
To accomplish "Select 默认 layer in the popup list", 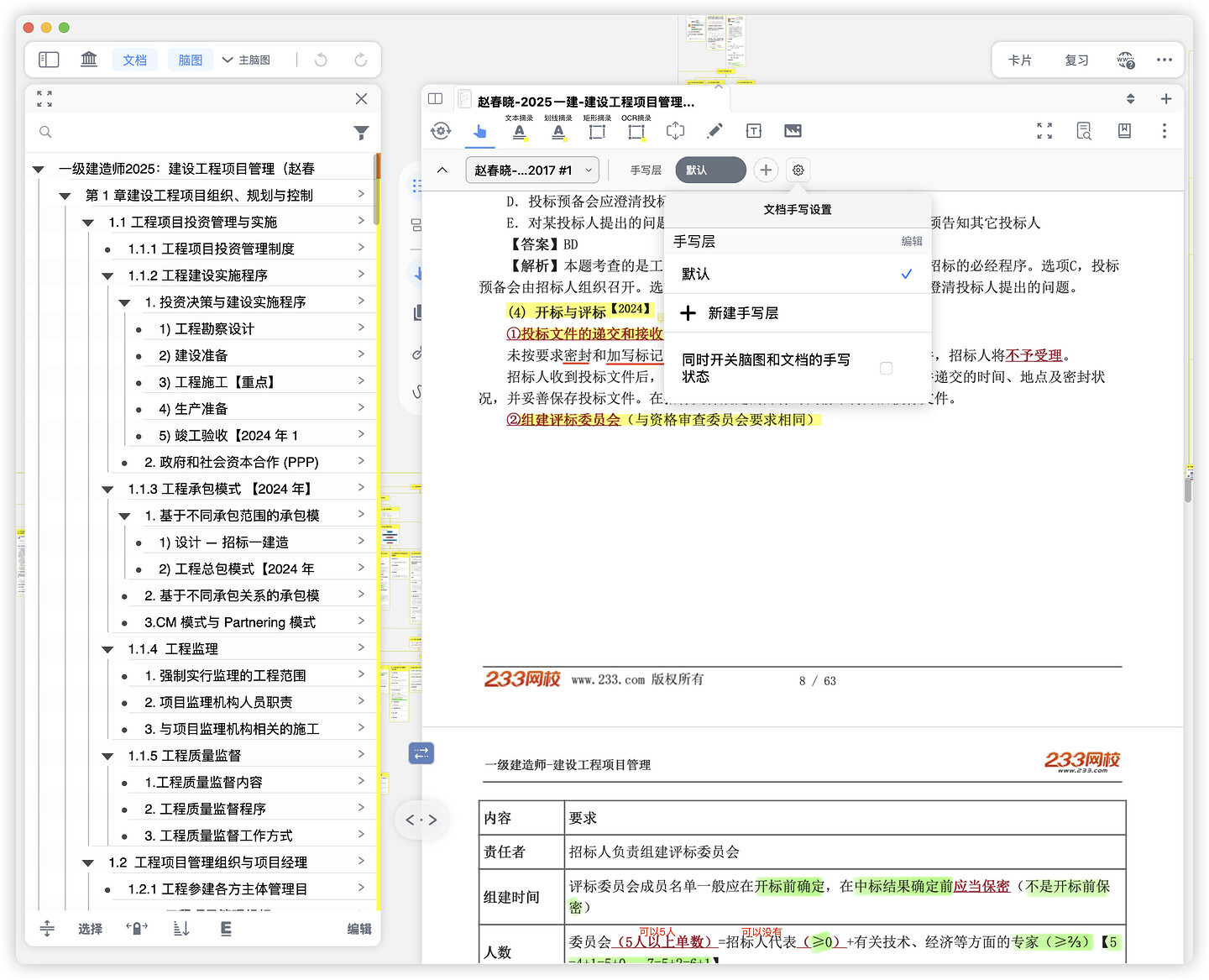I will (798, 274).
